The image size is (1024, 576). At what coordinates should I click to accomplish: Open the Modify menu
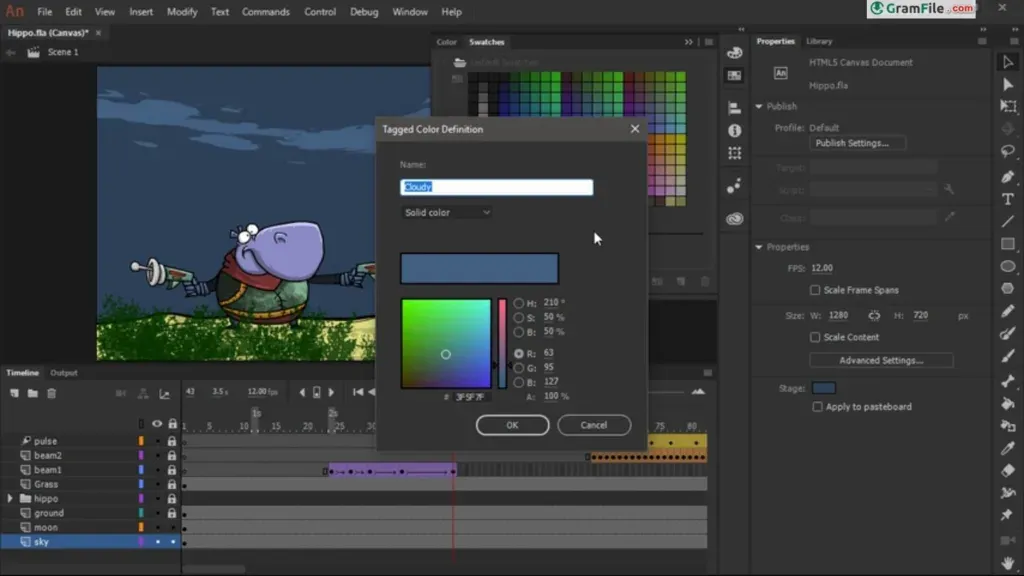click(182, 12)
